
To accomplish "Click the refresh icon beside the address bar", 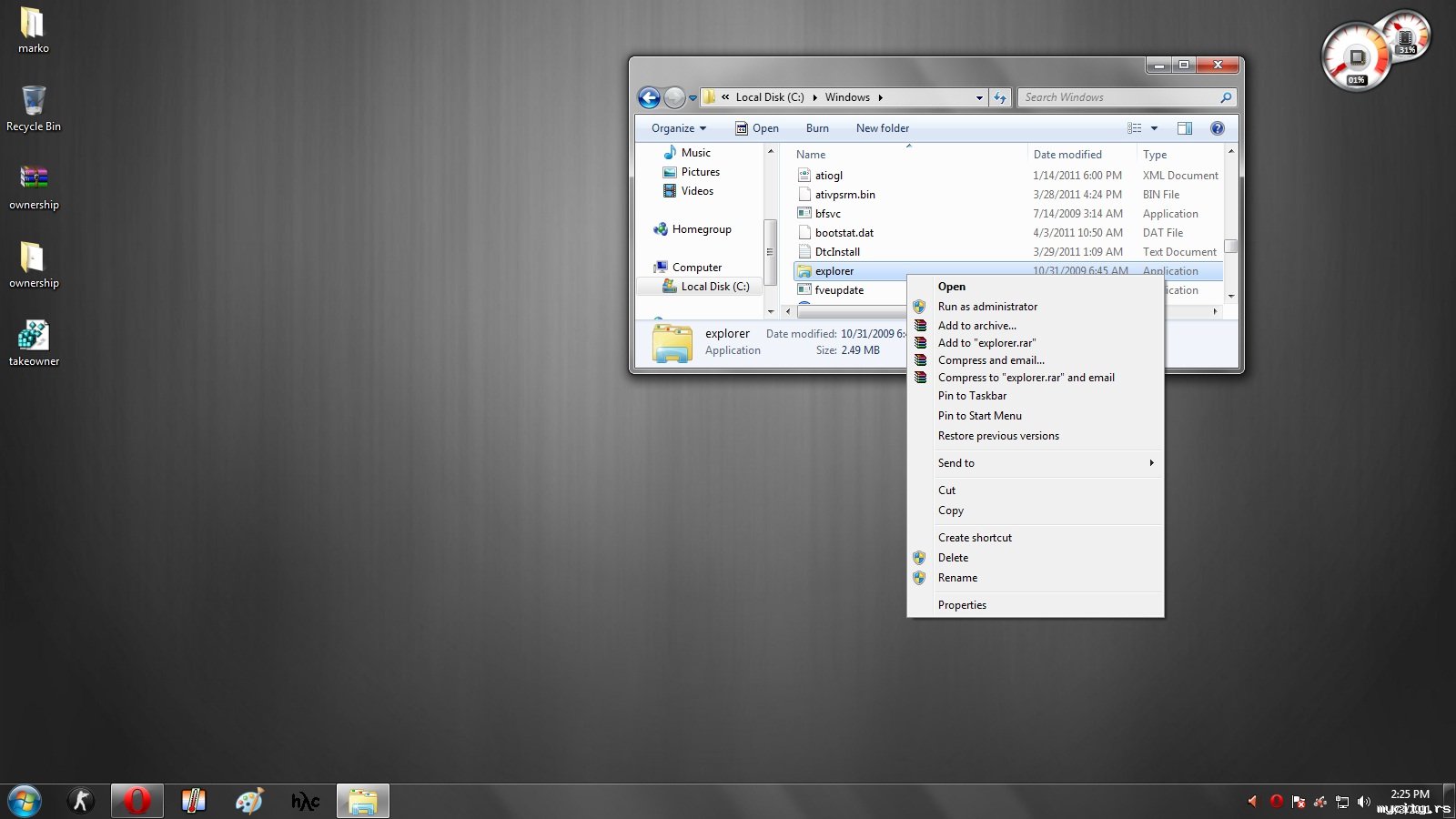I will 1000,97.
